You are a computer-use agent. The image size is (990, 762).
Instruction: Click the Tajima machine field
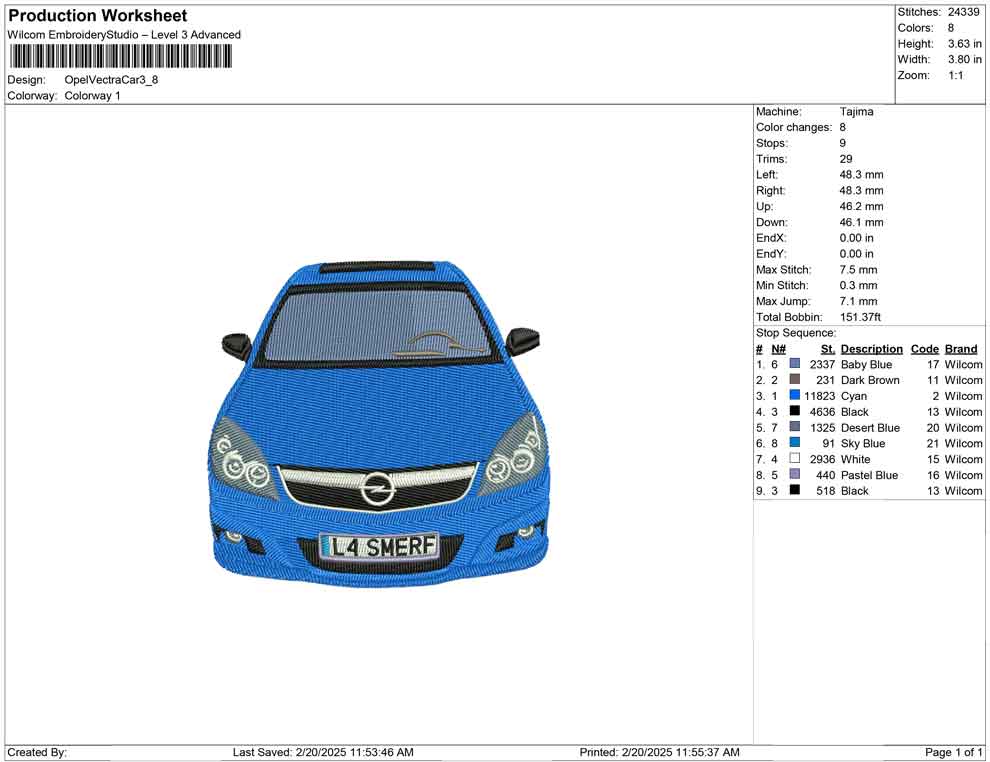pos(855,111)
